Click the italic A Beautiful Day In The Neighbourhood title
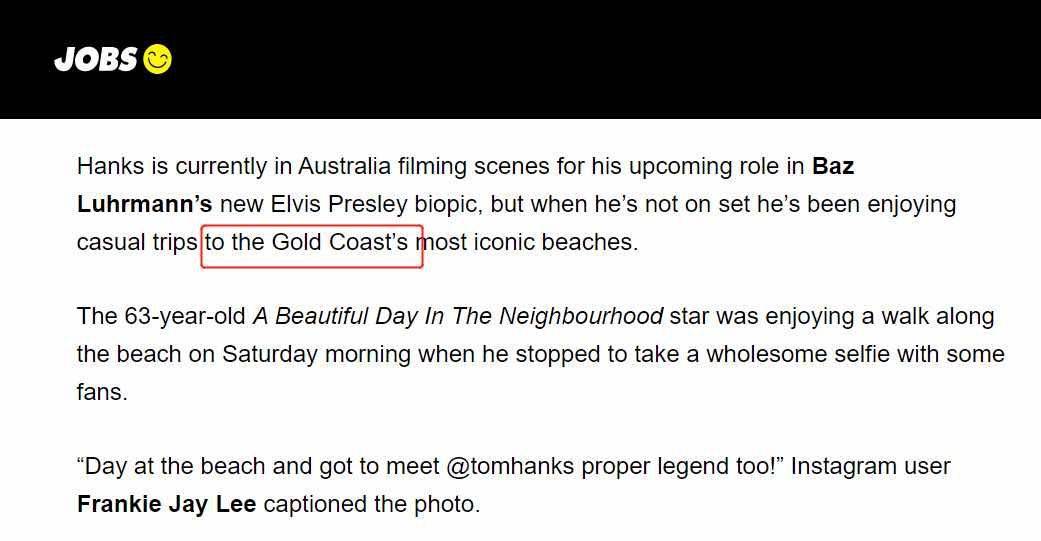1041x541 pixels. [458, 316]
